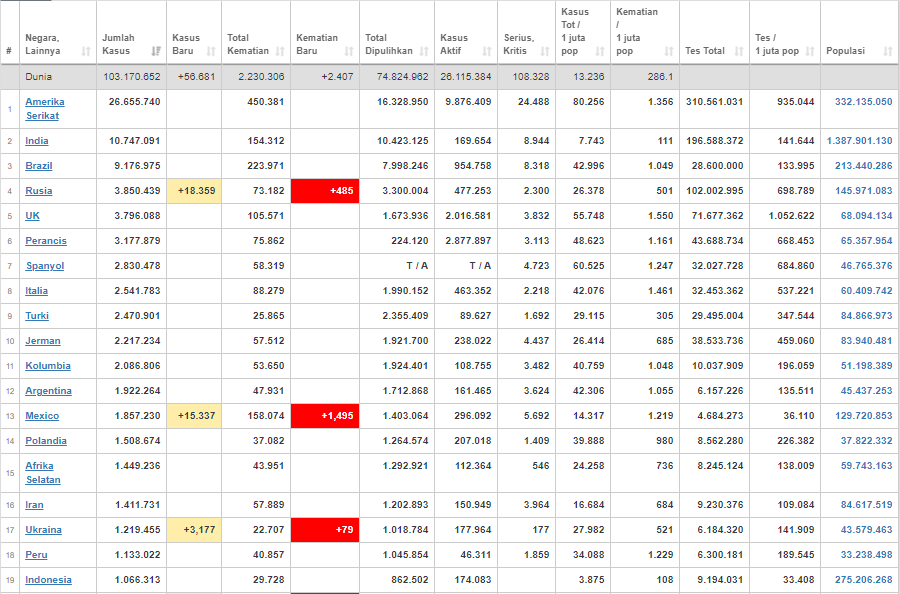Open the Ukraina country link
The width and height of the screenshot is (900, 594).
44,530
